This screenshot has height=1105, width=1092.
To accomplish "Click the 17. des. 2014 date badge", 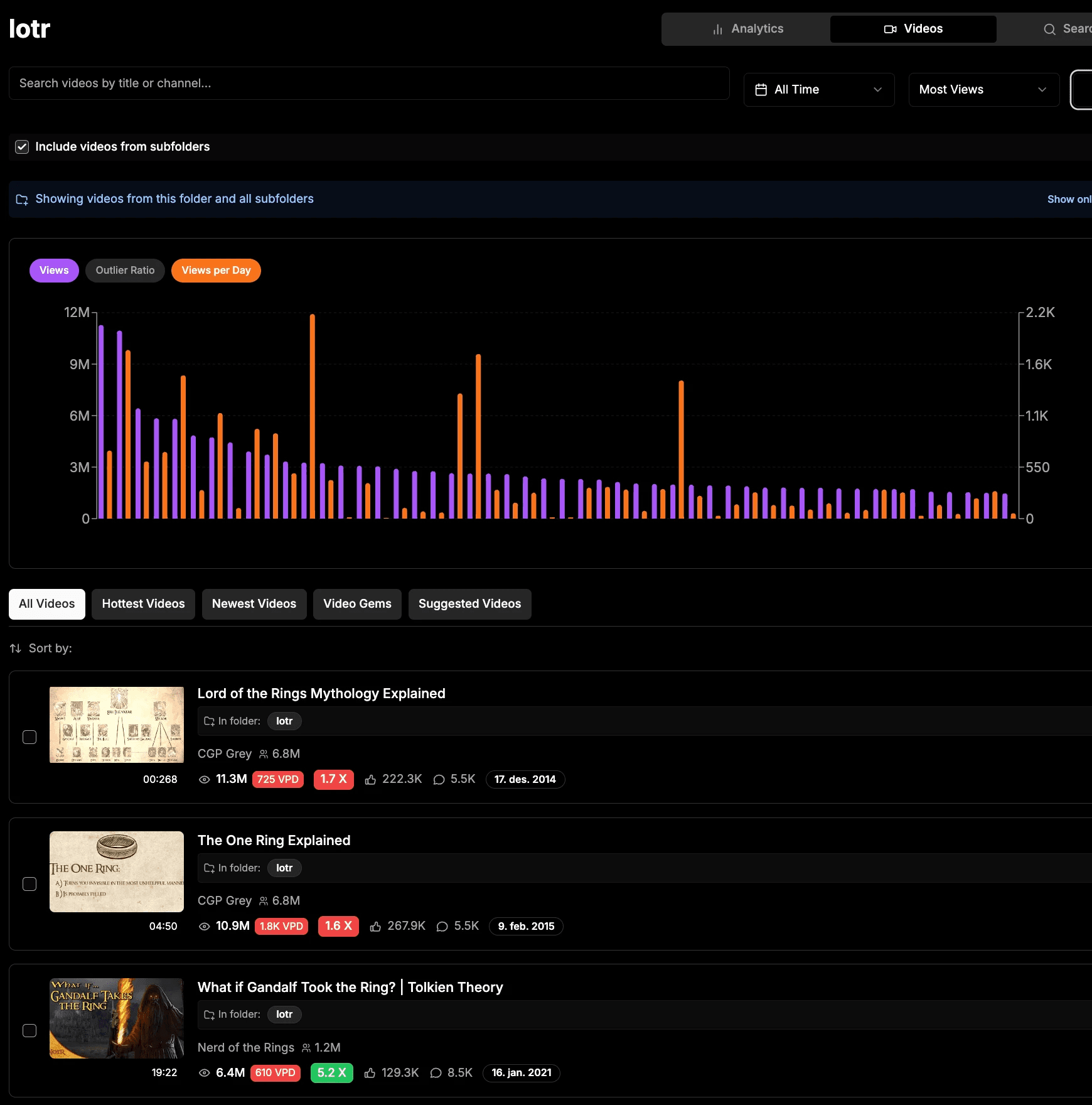I will (525, 780).
